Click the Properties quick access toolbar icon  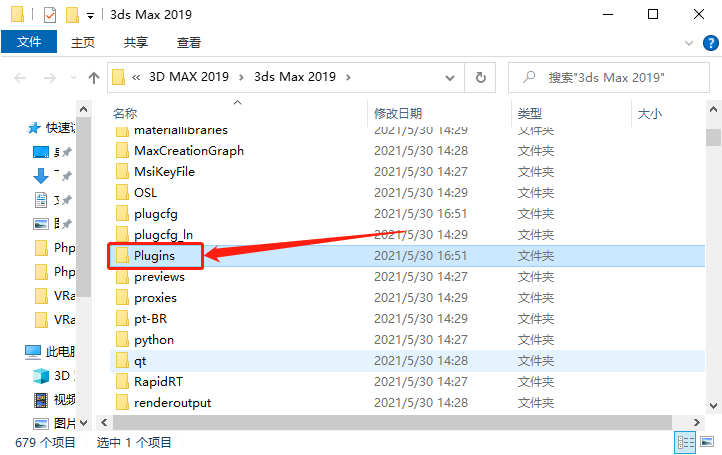pos(50,15)
